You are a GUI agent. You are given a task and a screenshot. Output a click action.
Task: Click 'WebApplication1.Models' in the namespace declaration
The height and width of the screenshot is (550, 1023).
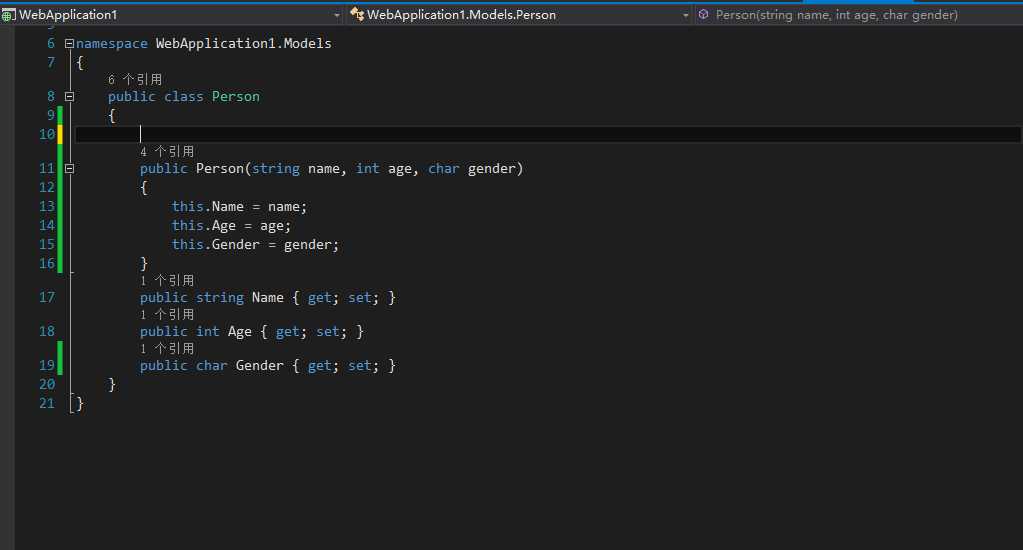[x=243, y=44]
